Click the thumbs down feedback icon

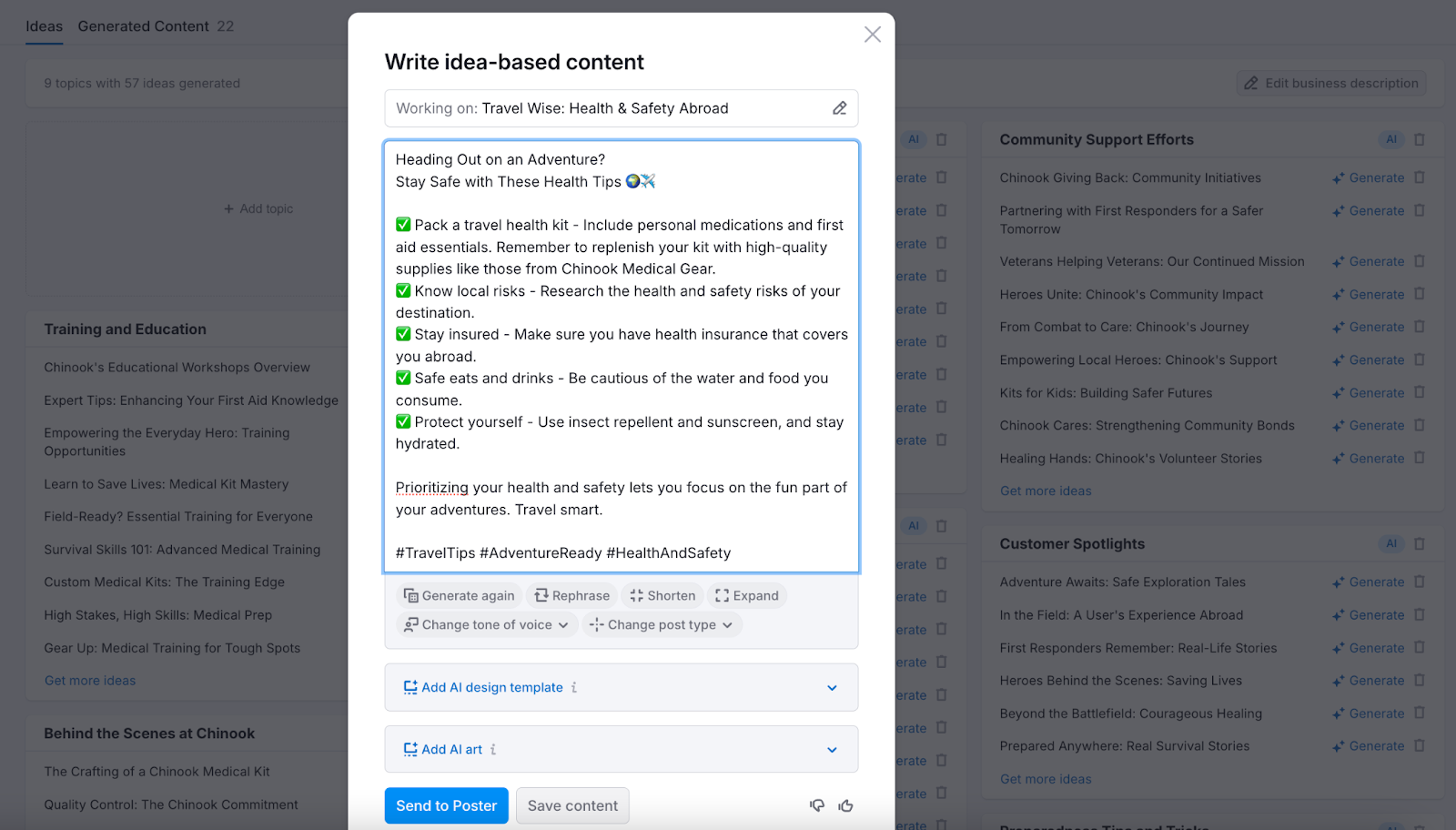[x=817, y=805]
